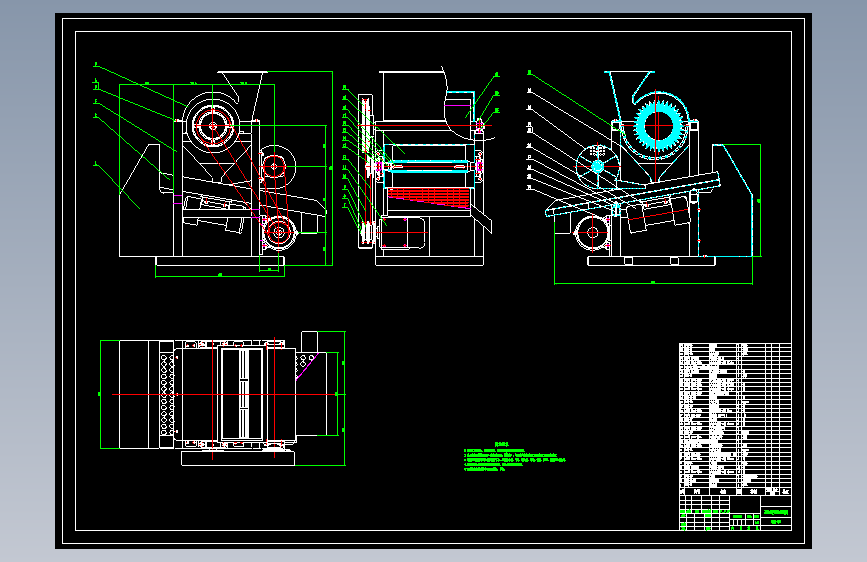Click the parts list table
The height and width of the screenshot is (562, 867).
pyautogui.click(x=735, y=419)
